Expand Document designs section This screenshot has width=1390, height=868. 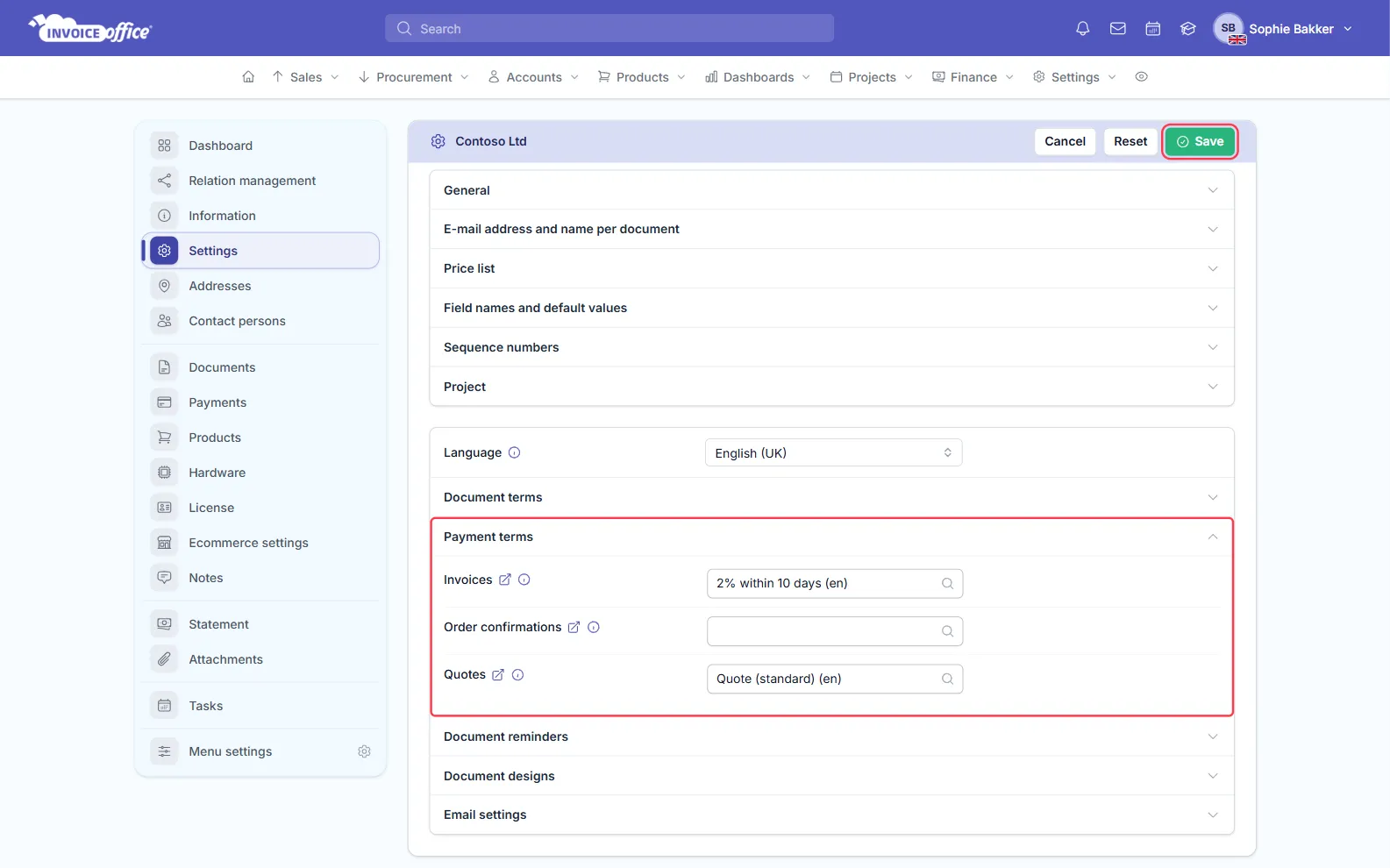coord(831,776)
